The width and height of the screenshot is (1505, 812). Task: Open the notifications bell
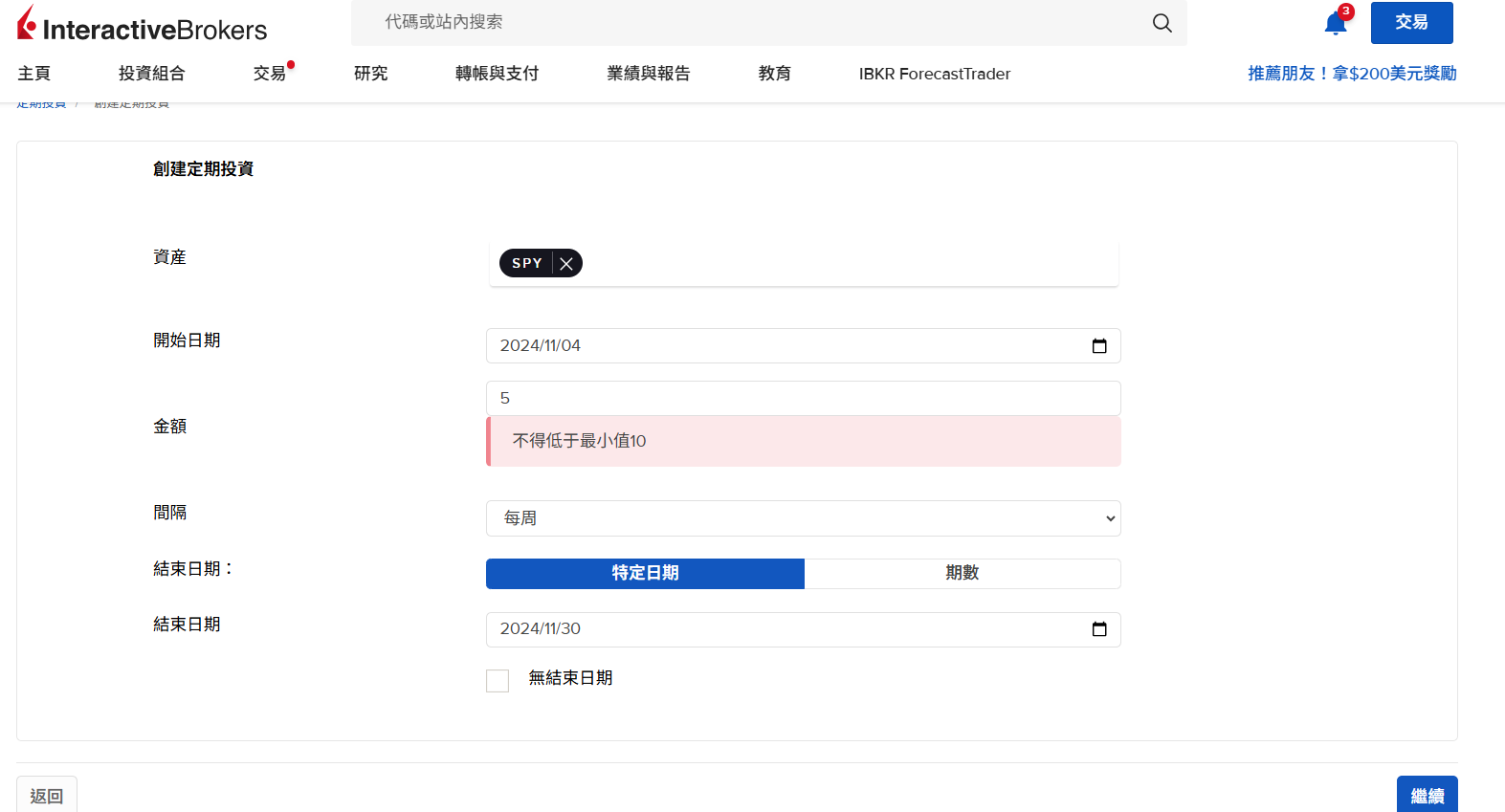[x=1336, y=24]
